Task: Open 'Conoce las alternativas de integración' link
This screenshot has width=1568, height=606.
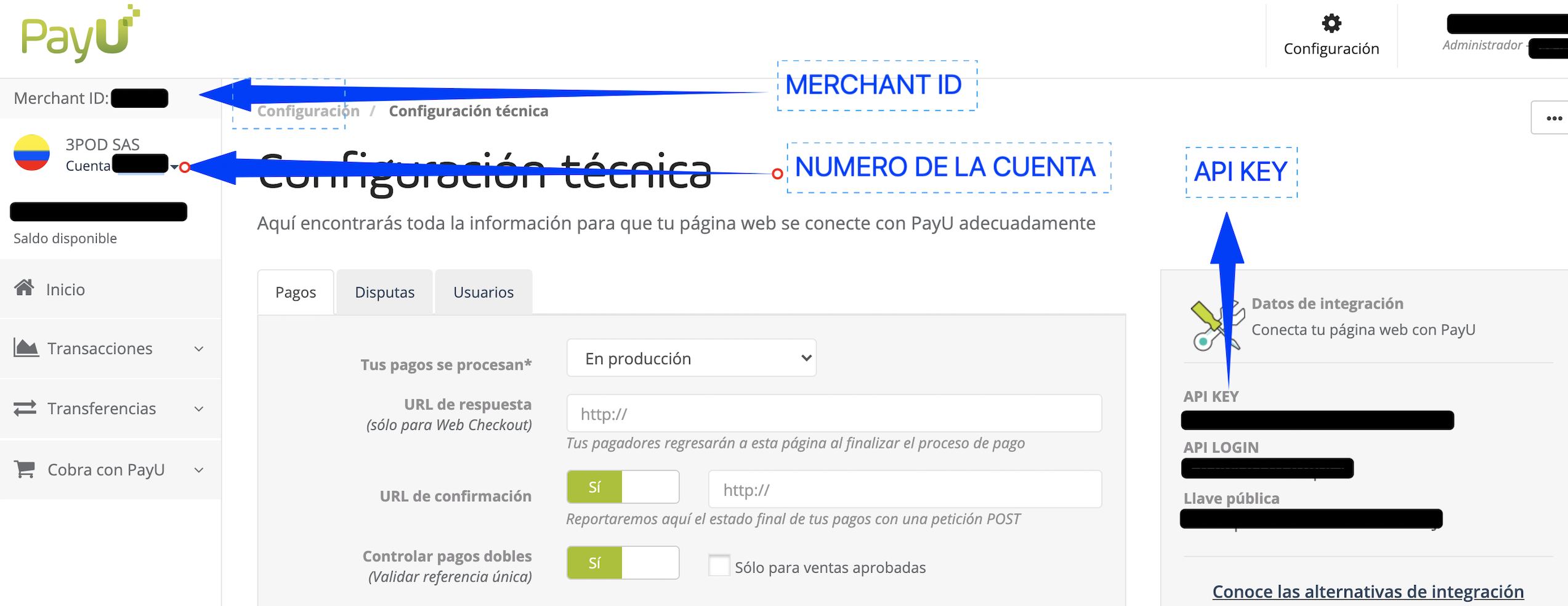Action: pyautogui.click(x=1368, y=591)
